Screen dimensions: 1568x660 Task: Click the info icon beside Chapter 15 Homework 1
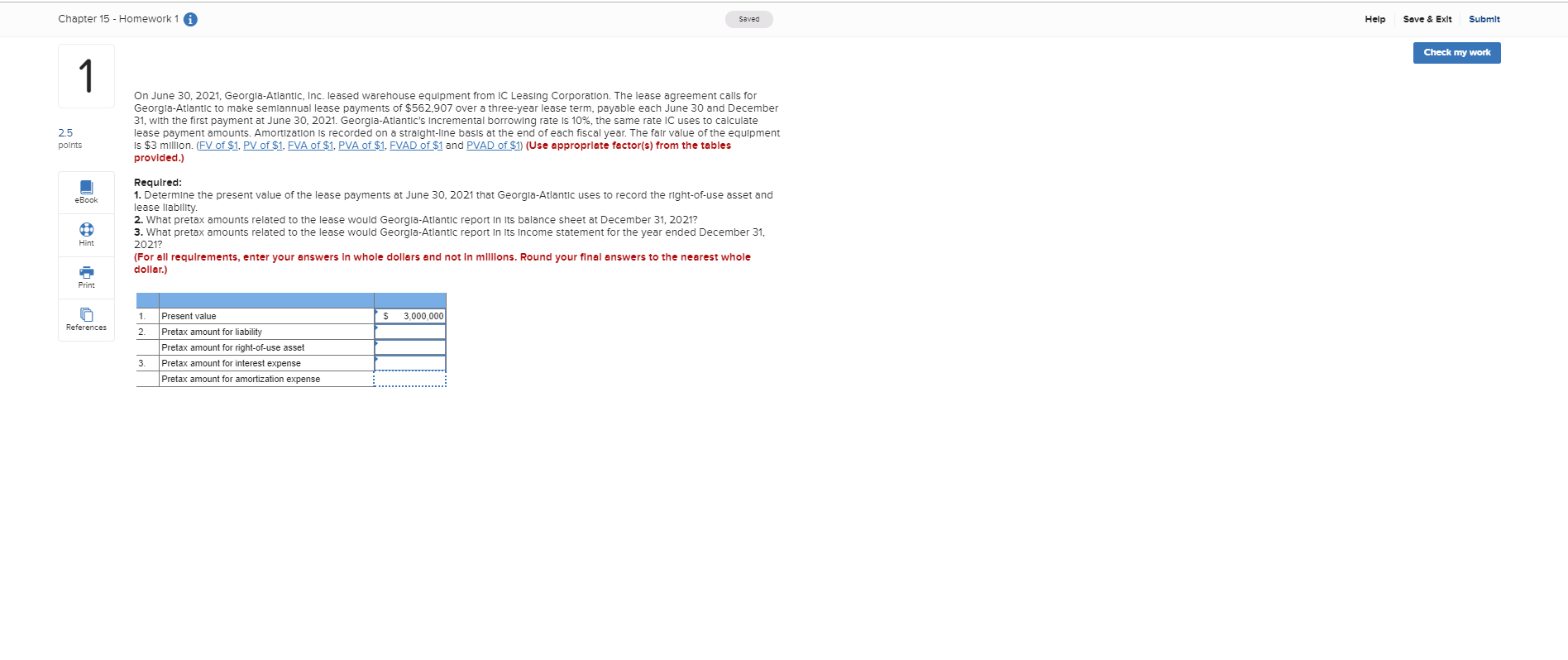[x=190, y=20]
